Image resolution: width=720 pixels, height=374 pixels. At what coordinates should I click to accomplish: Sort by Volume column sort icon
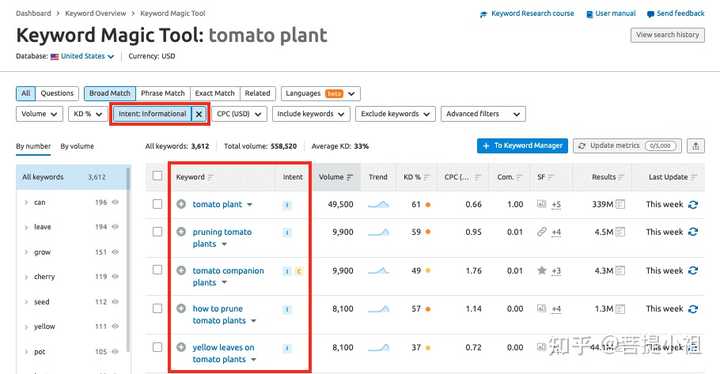tap(350, 177)
